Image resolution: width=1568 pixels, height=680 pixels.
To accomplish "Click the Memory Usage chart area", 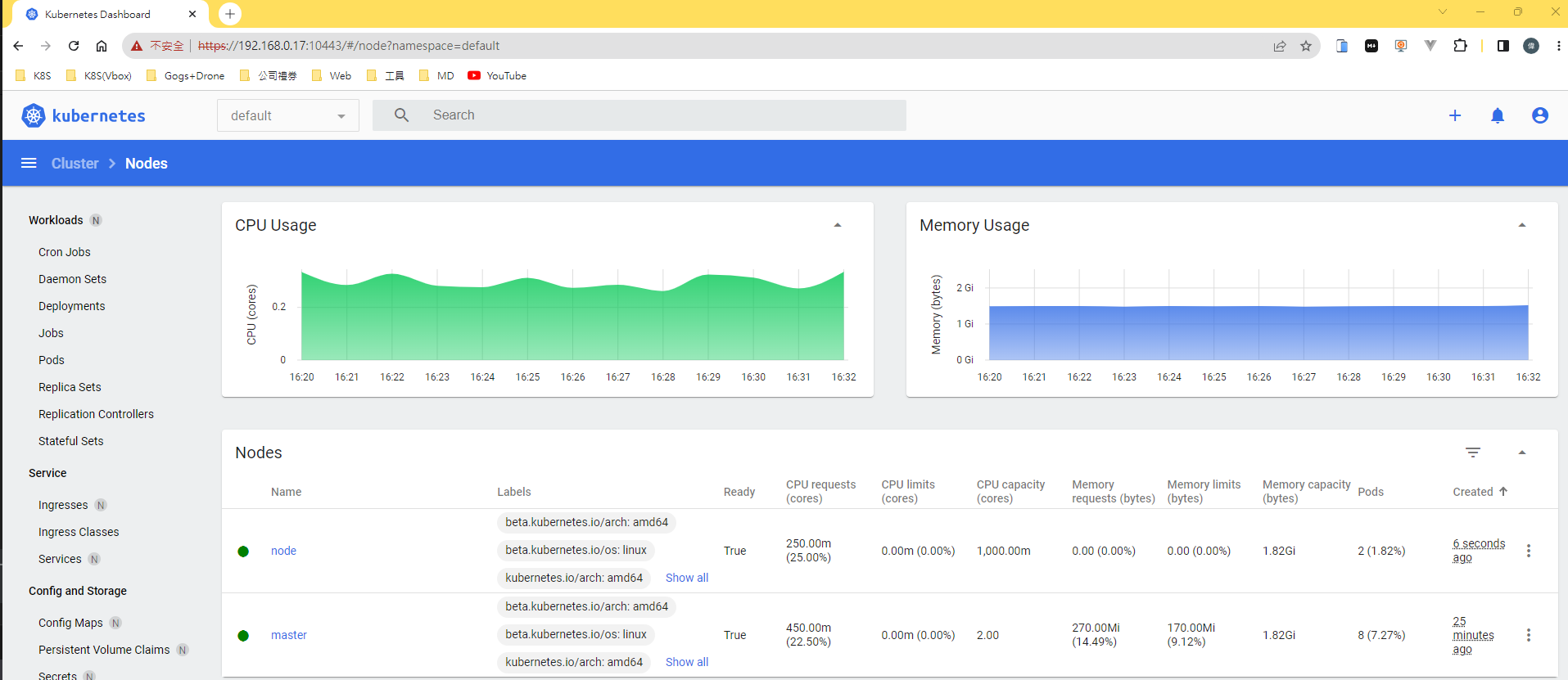I will click(1258, 315).
